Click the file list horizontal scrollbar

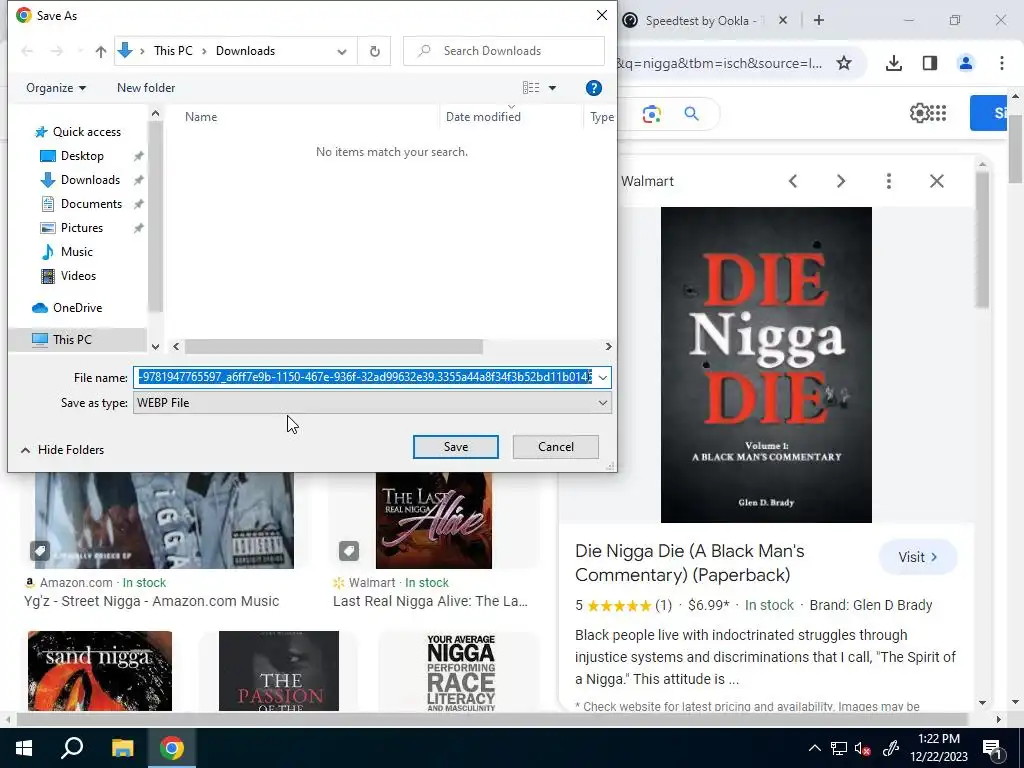334,346
